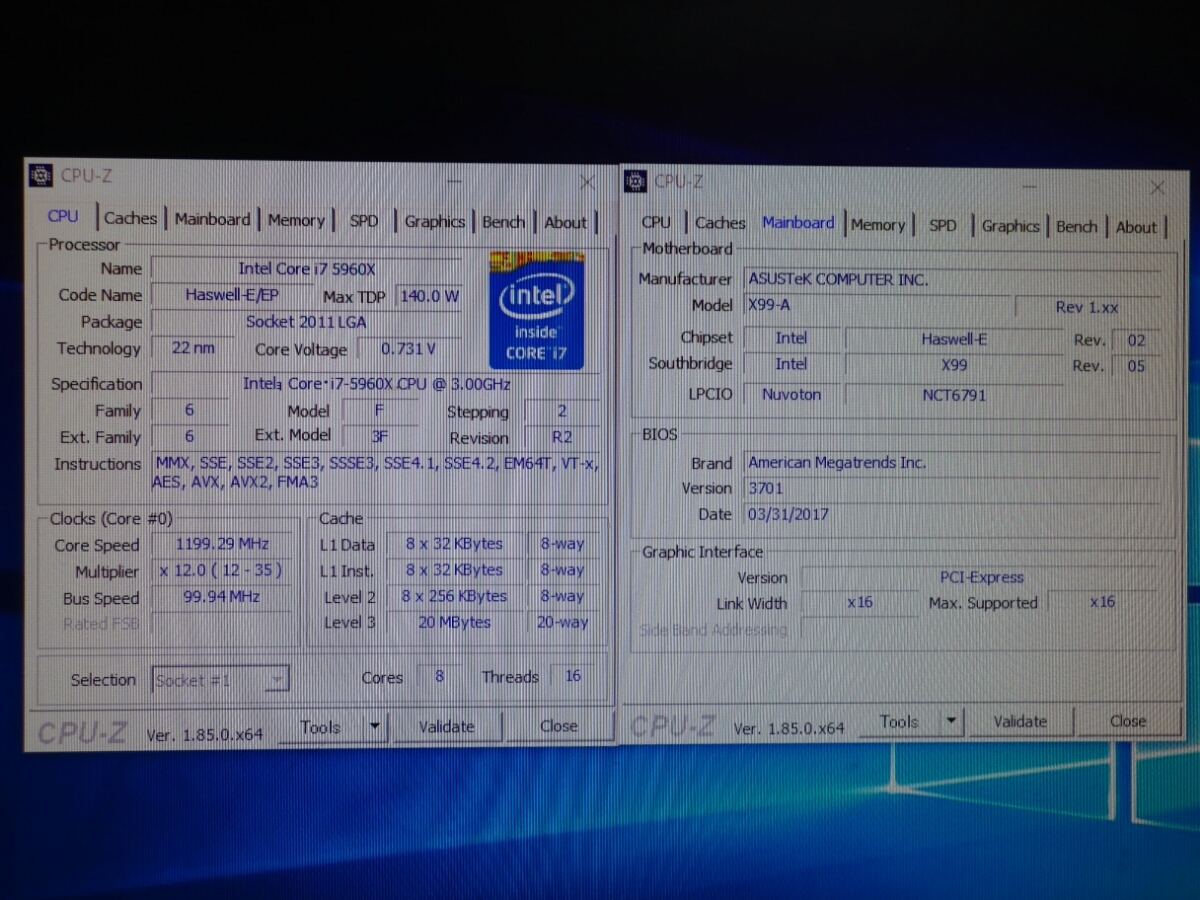Click Technology value 22 nm
The width and height of the screenshot is (1200, 900).
point(193,348)
